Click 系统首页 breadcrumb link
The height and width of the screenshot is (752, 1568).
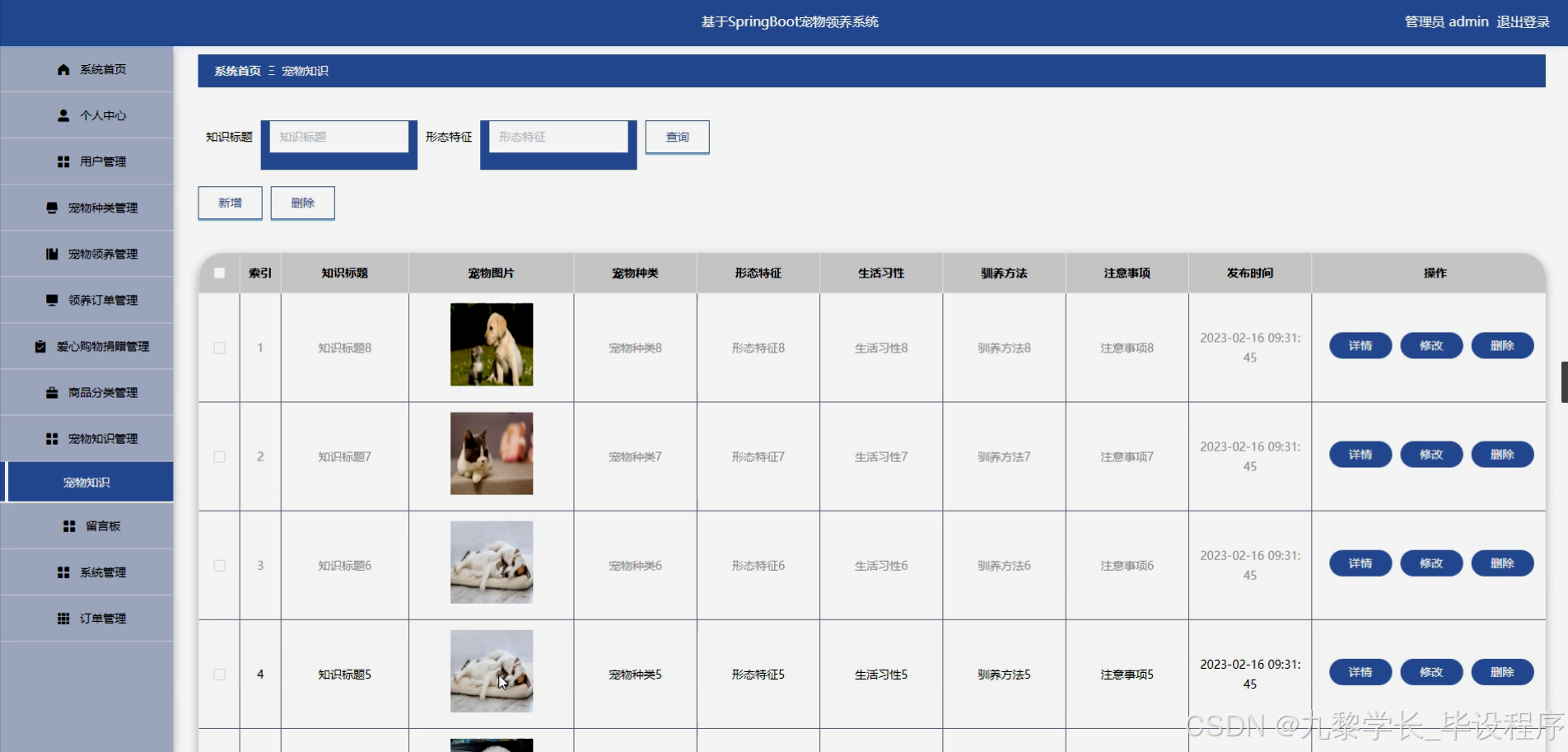237,71
